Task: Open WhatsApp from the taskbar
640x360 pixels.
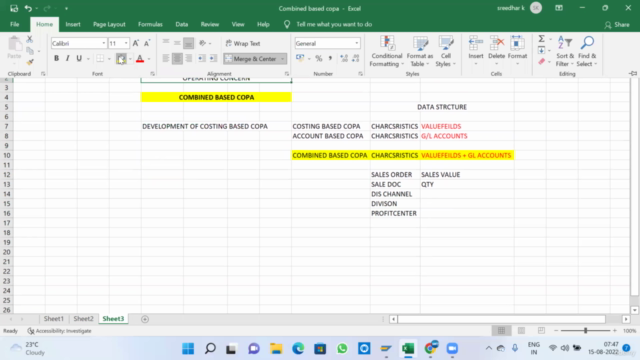Action: (342, 349)
